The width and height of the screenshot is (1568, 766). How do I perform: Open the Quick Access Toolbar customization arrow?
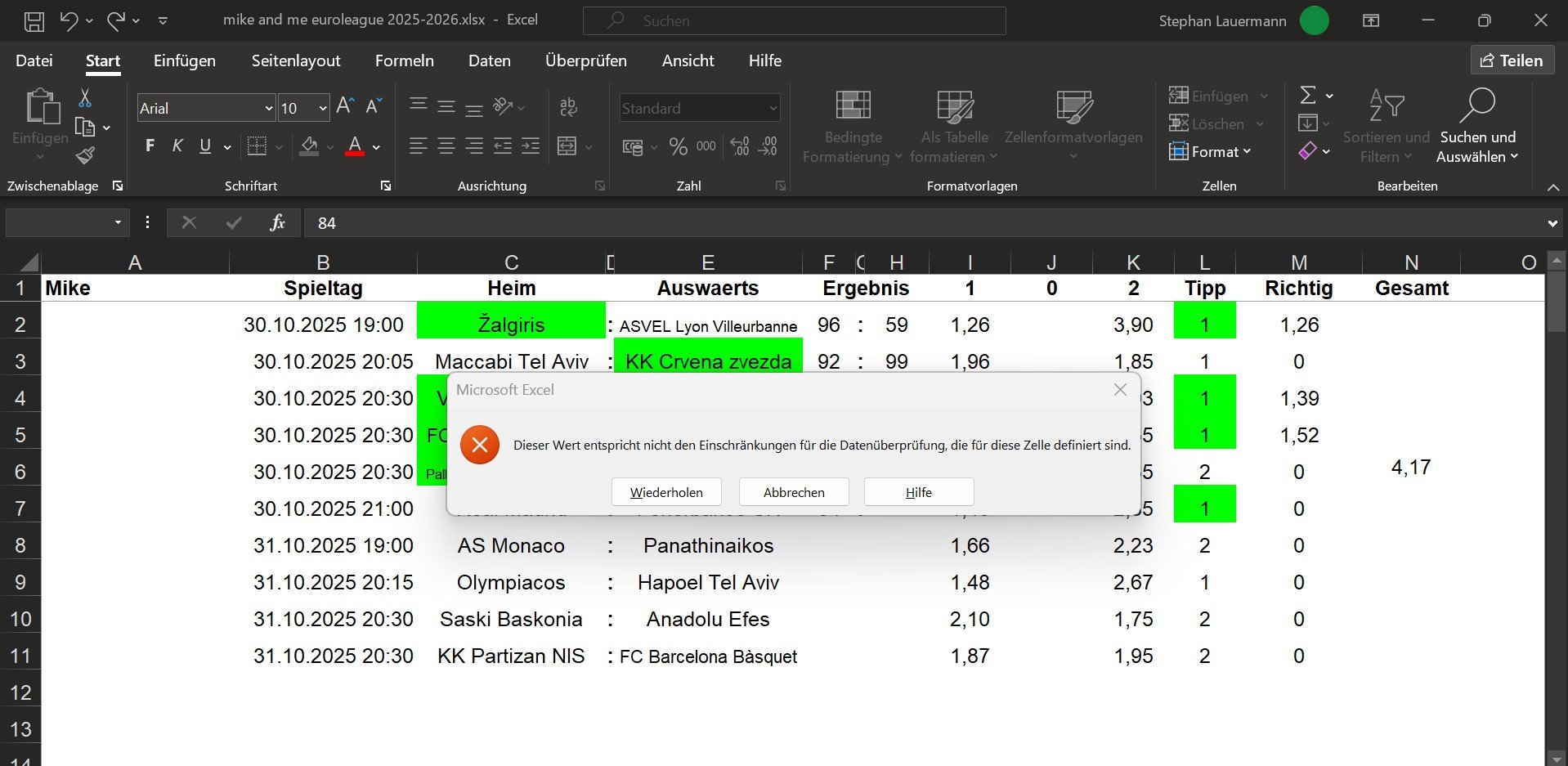[x=163, y=21]
